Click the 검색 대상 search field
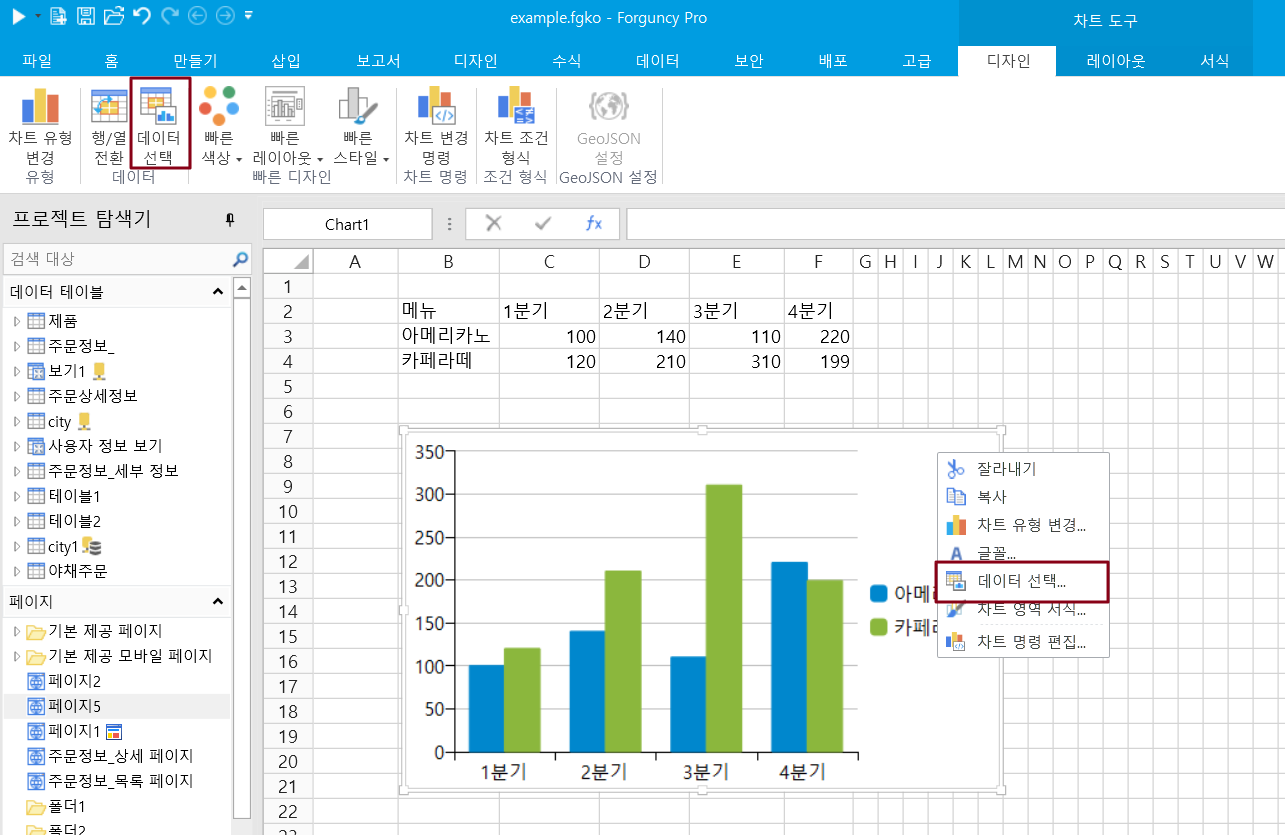The height and width of the screenshot is (835, 1285). click(116, 259)
